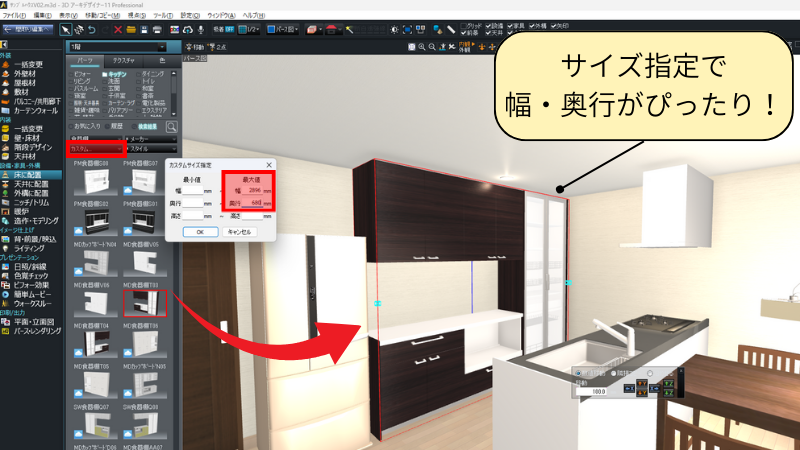Open ライティング lighting settings

(29, 248)
